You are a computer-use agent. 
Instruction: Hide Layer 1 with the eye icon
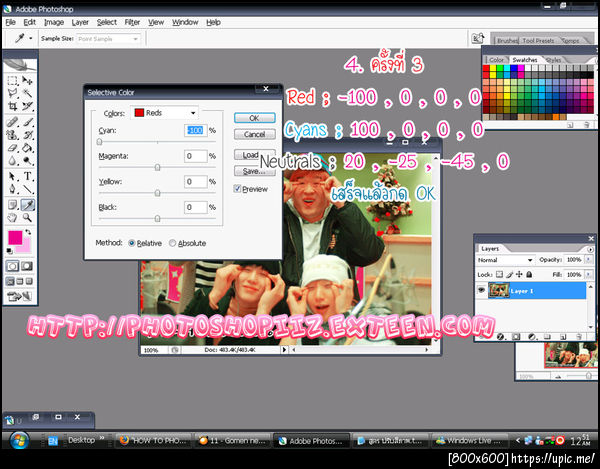click(x=481, y=291)
